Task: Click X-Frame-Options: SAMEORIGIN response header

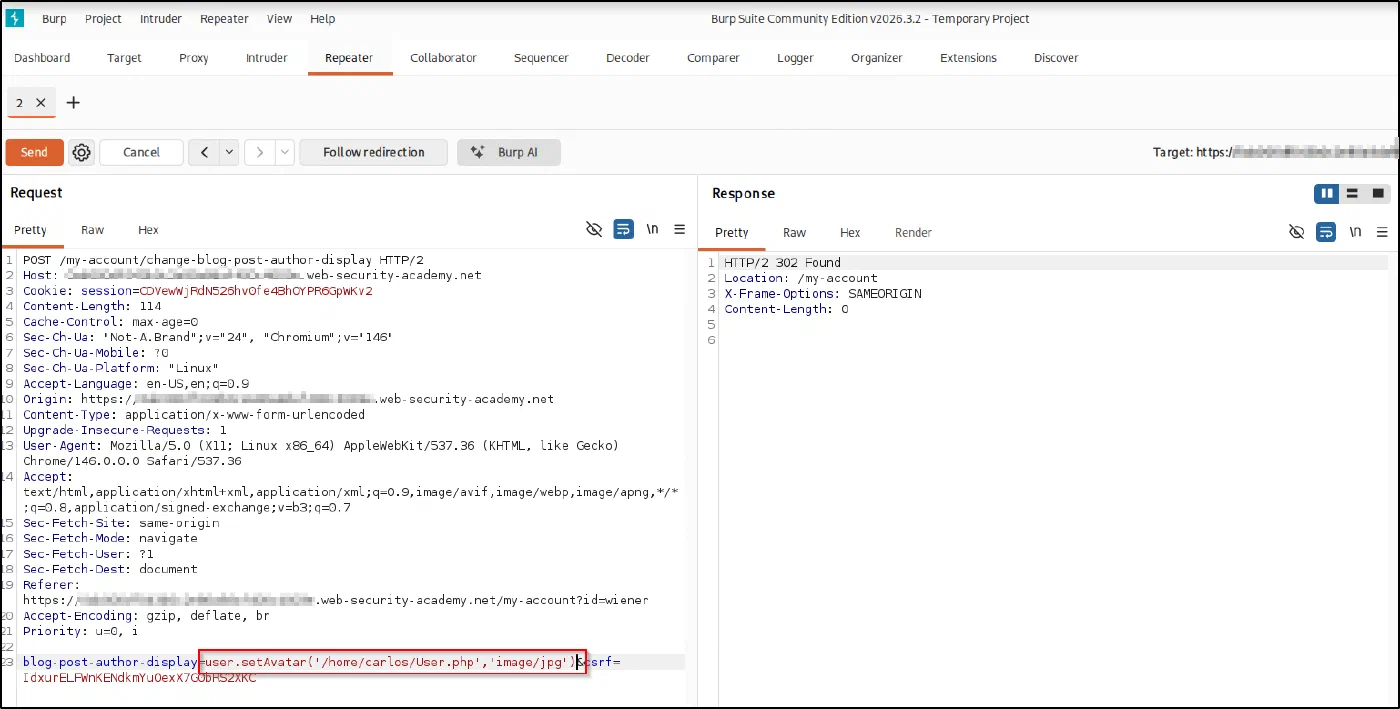Action: tap(822, 294)
